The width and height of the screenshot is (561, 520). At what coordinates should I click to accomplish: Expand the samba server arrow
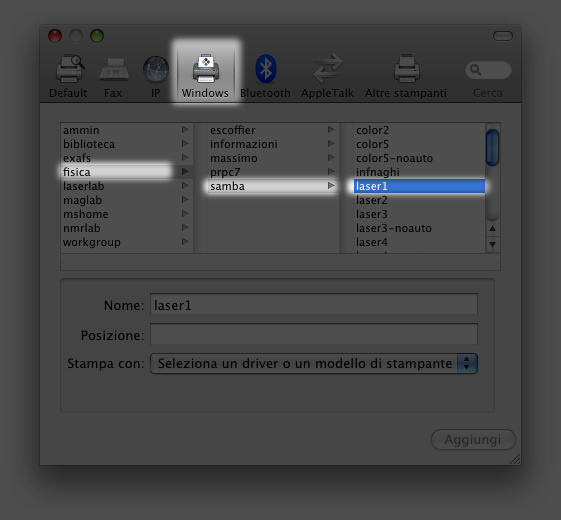coord(331,186)
